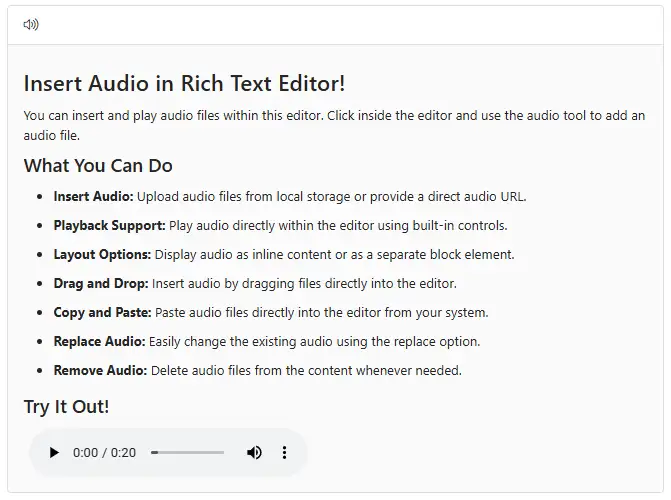Click the audio progress seek bar
Screen dimensions: 671x500
187,452
